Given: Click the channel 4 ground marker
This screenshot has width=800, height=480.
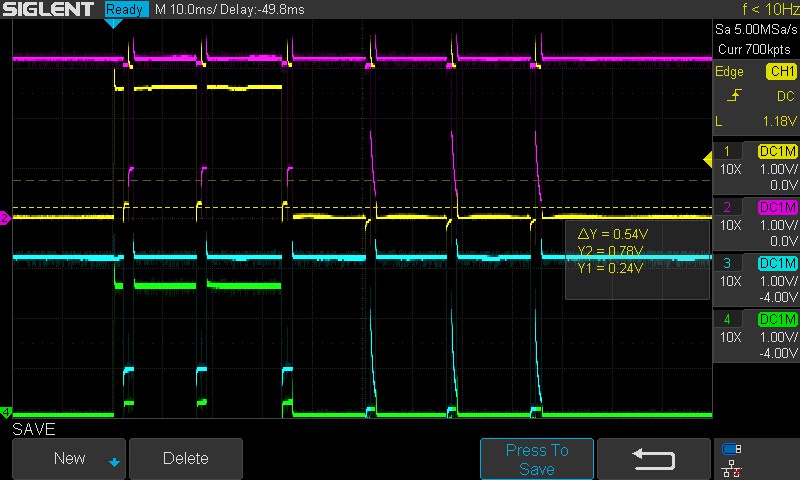Looking at the screenshot, I should [5, 412].
